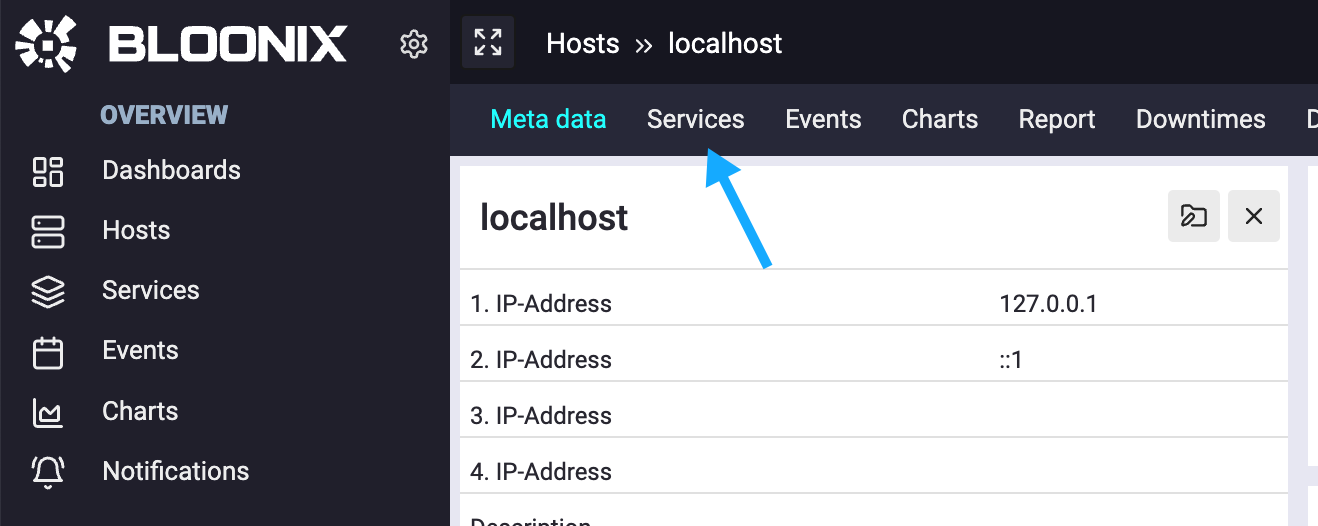Click the OVERVIEW section heading
The height and width of the screenshot is (526, 1318).
[x=164, y=115]
